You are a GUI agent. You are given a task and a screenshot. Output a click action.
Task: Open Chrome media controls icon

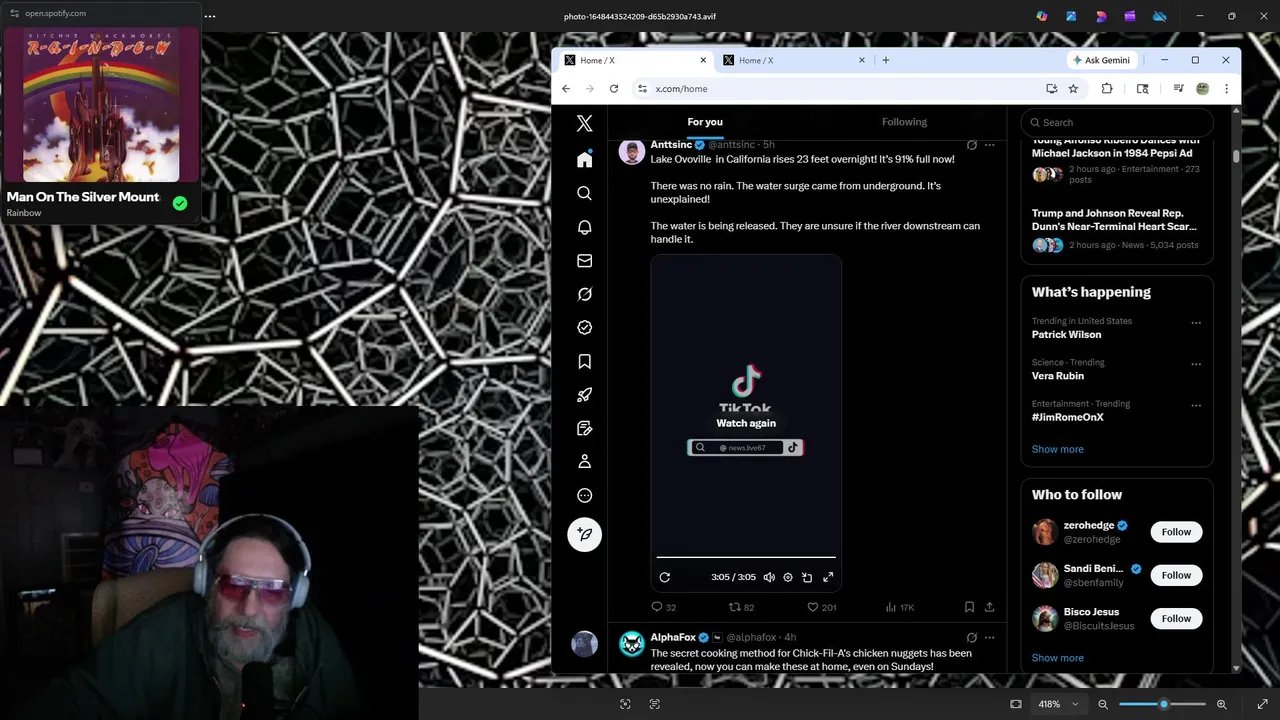[x=1177, y=89]
